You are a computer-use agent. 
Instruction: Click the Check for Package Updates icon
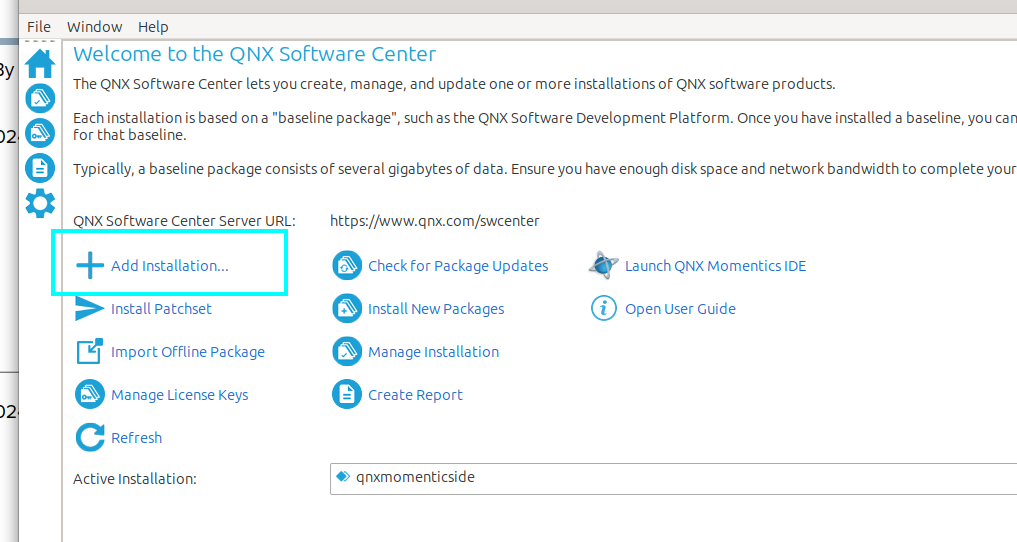347,266
